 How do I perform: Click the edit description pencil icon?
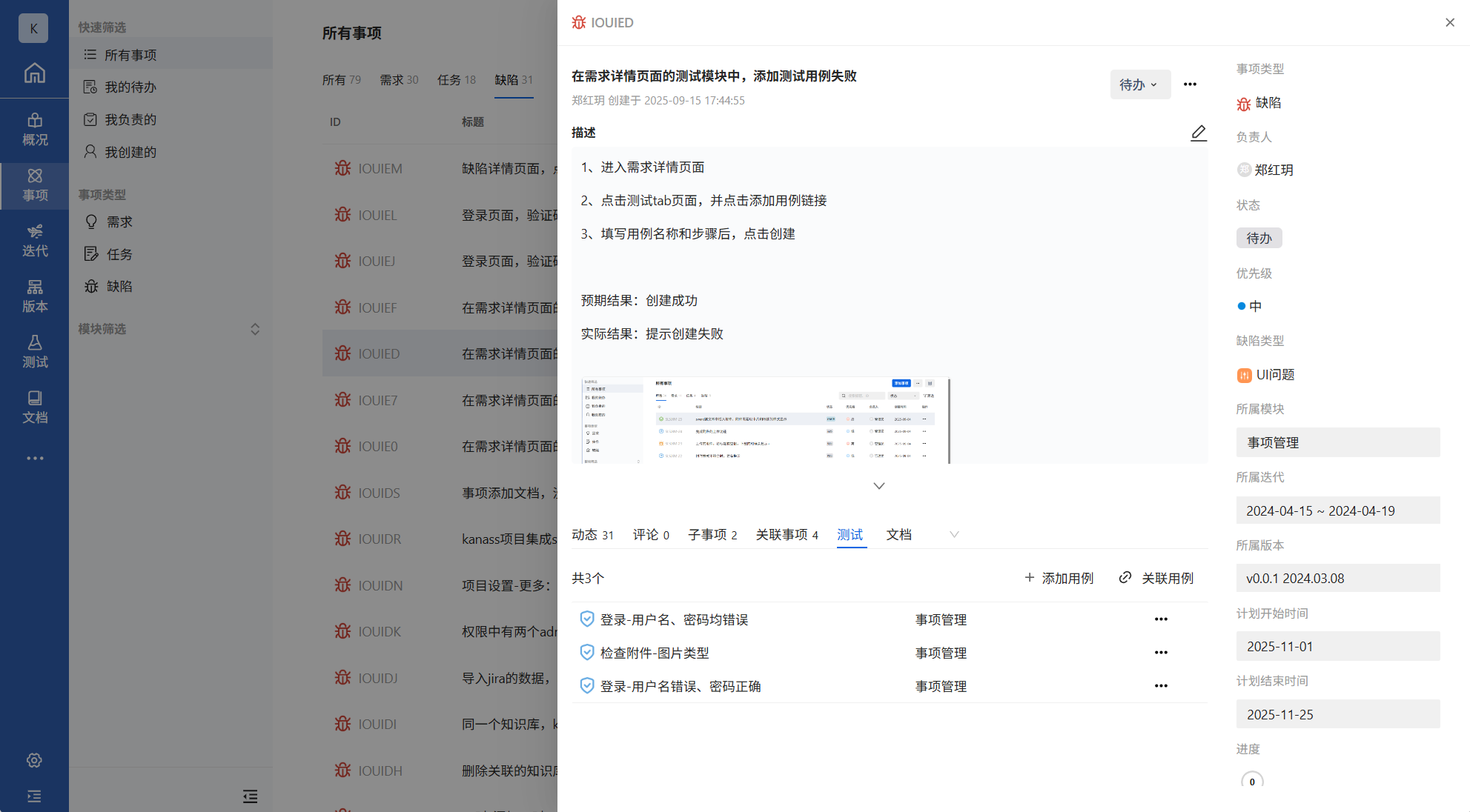click(x=1198, y=133)
